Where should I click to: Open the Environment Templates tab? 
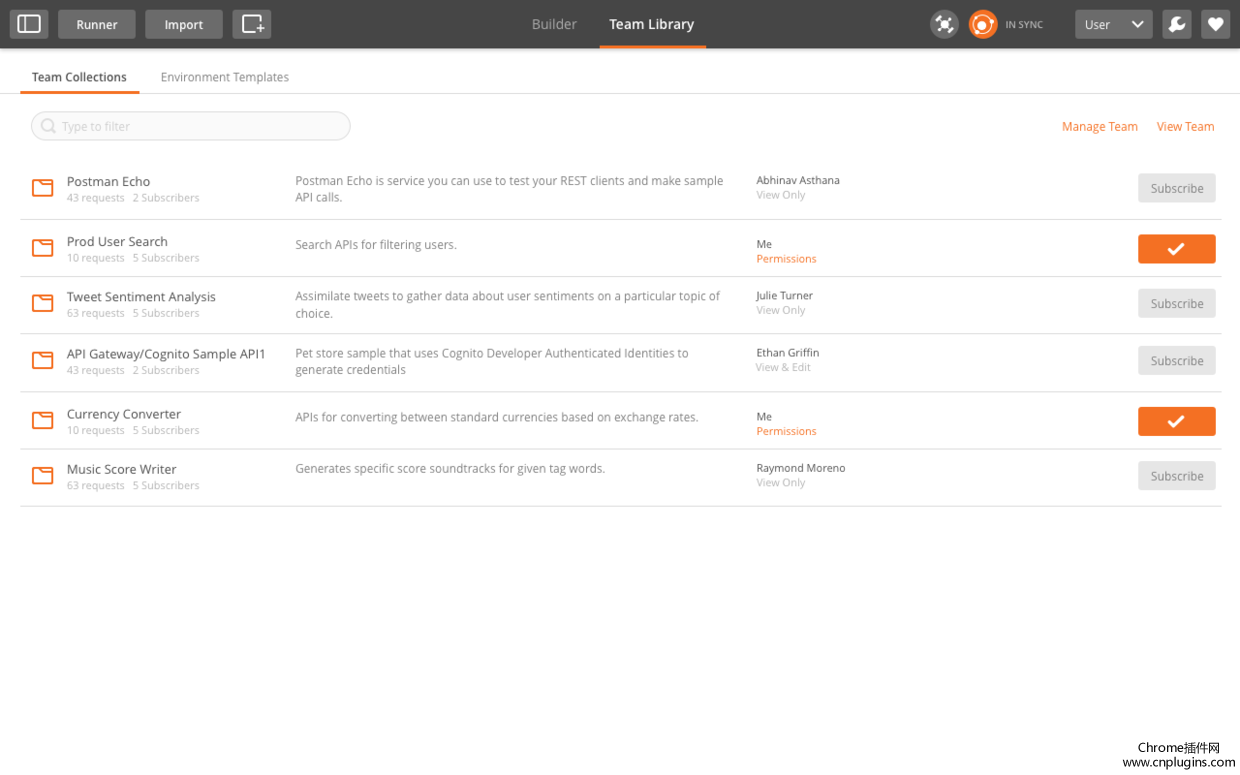[225, 77]
